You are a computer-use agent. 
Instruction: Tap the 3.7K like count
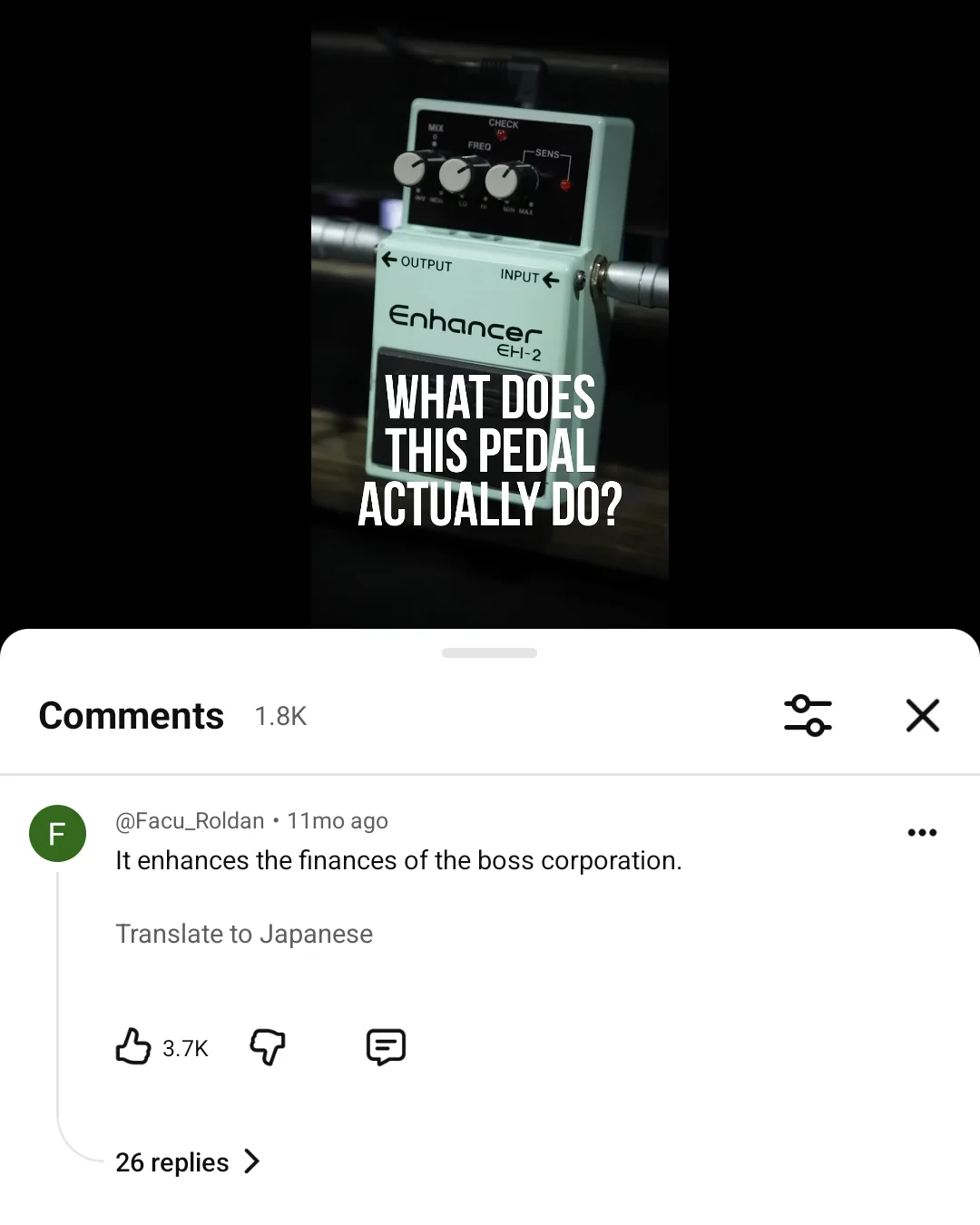coord(185,1048)
